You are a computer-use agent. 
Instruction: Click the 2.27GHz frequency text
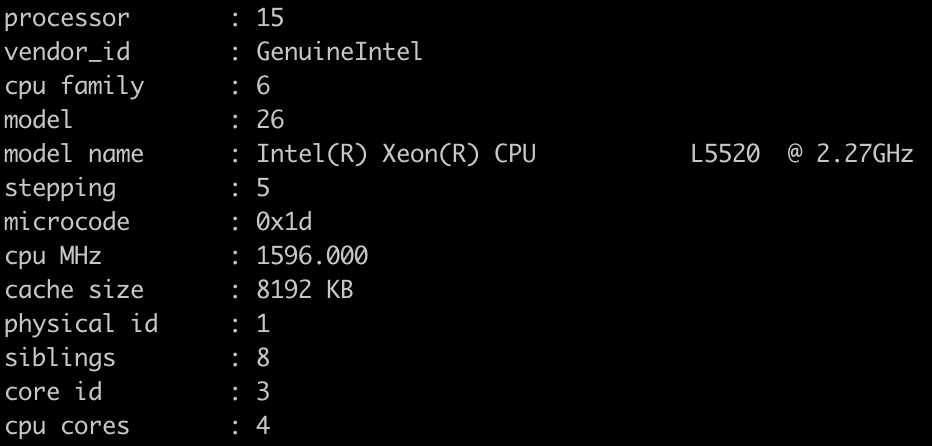point(864,154)
